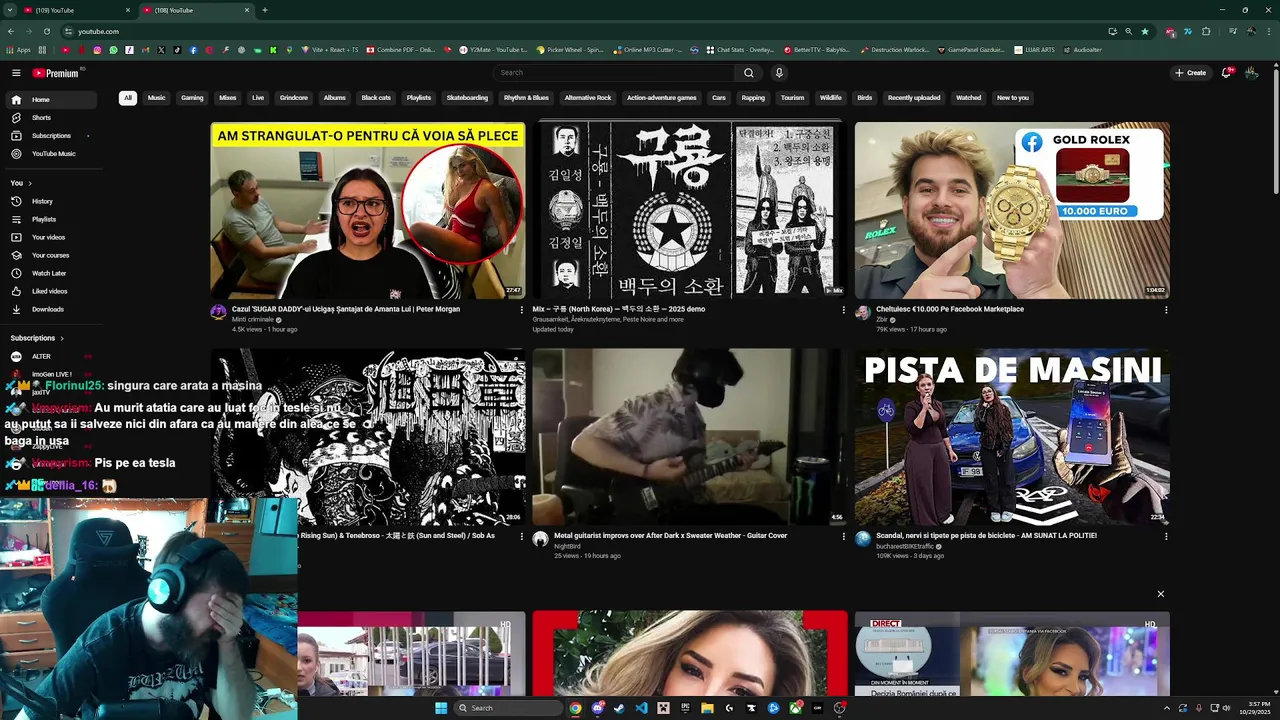Select the Gaming filter chip

pyautogui.click(x=192, y=98)
